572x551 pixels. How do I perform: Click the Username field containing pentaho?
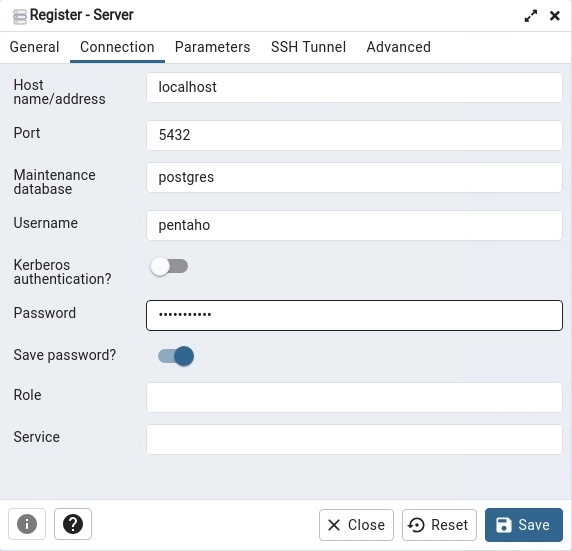[x=354, y=225]
